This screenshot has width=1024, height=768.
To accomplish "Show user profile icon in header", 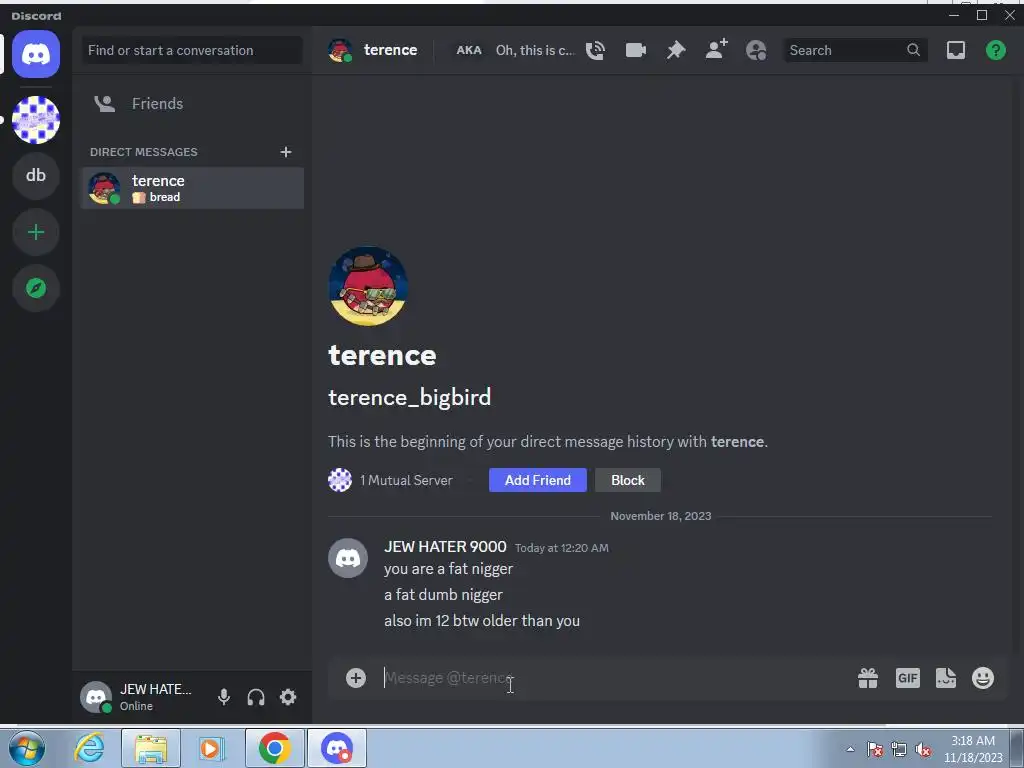I will [x=756, y=50].
